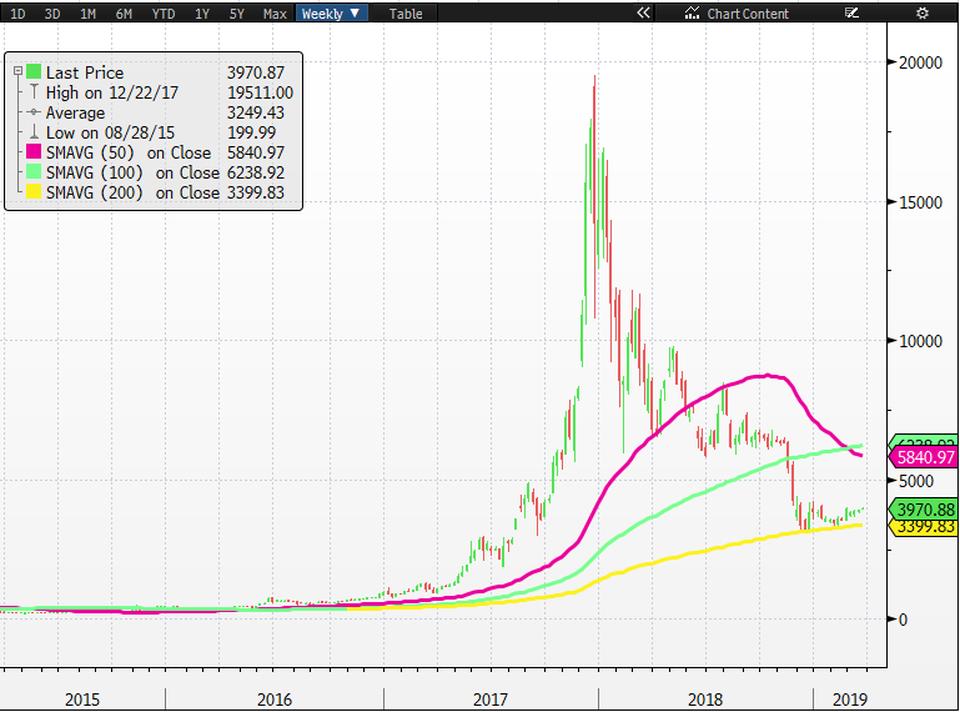Click the green 3970.88 axis price tag
The width and height of the screenshot is (960, 712).
click(924, 509)
